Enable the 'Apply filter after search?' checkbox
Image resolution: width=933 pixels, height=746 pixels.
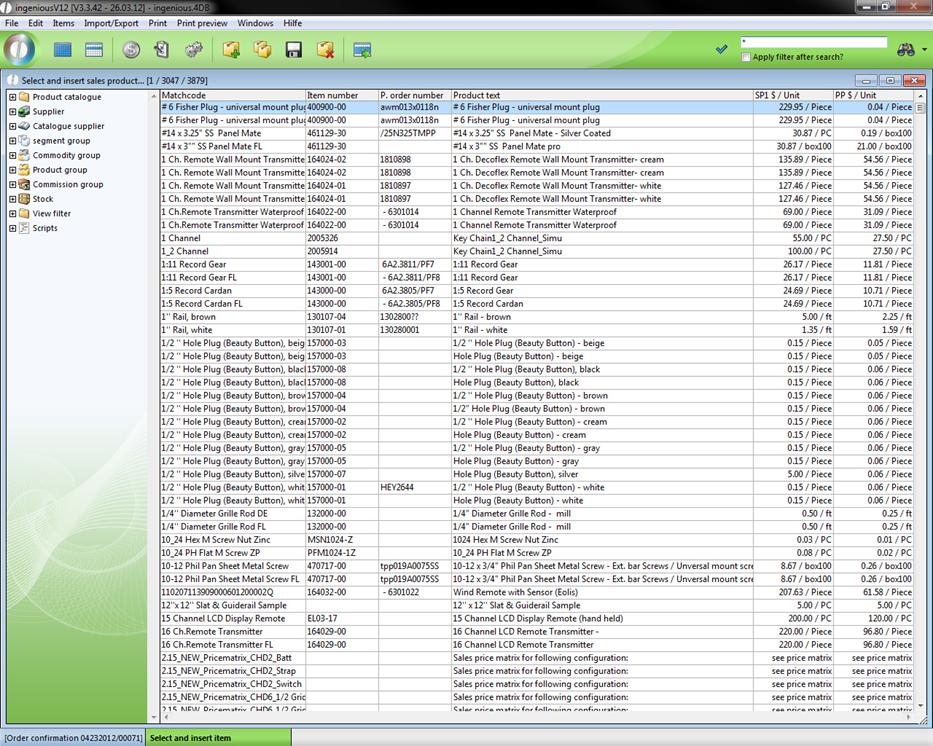[746, 57]
